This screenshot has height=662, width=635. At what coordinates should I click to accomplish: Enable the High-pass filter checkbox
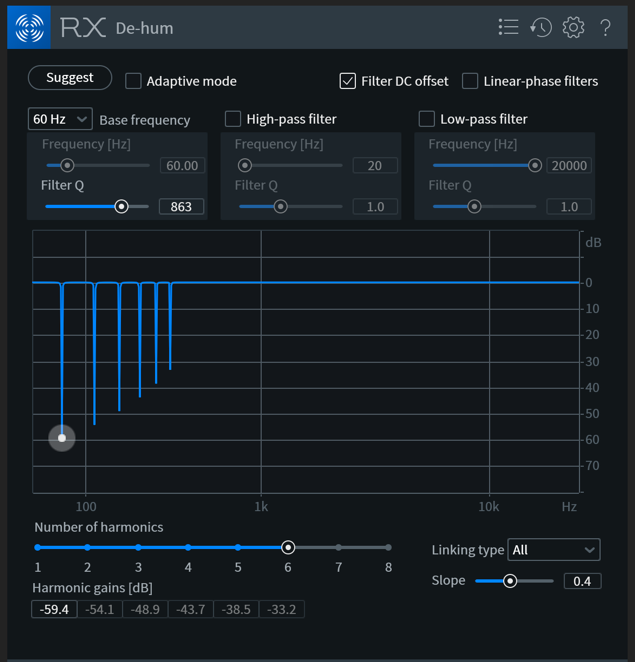coord(233,119)
